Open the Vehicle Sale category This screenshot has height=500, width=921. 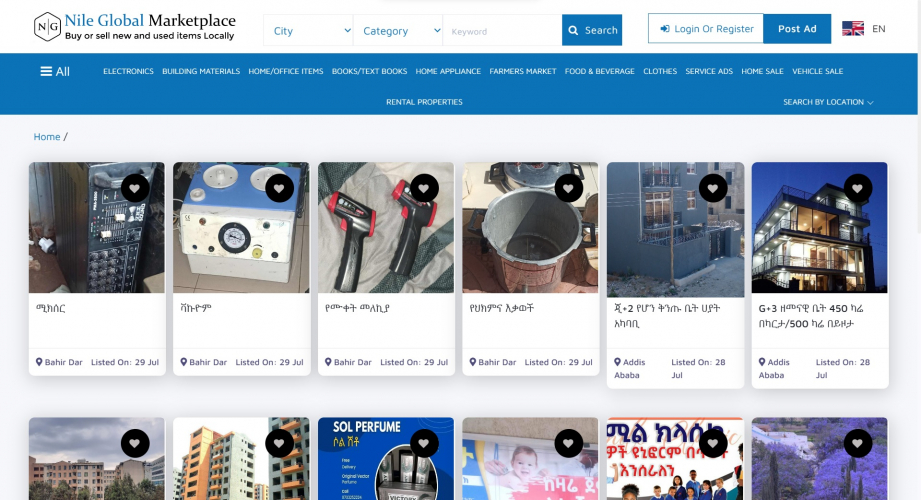click(x=818, y=71)
